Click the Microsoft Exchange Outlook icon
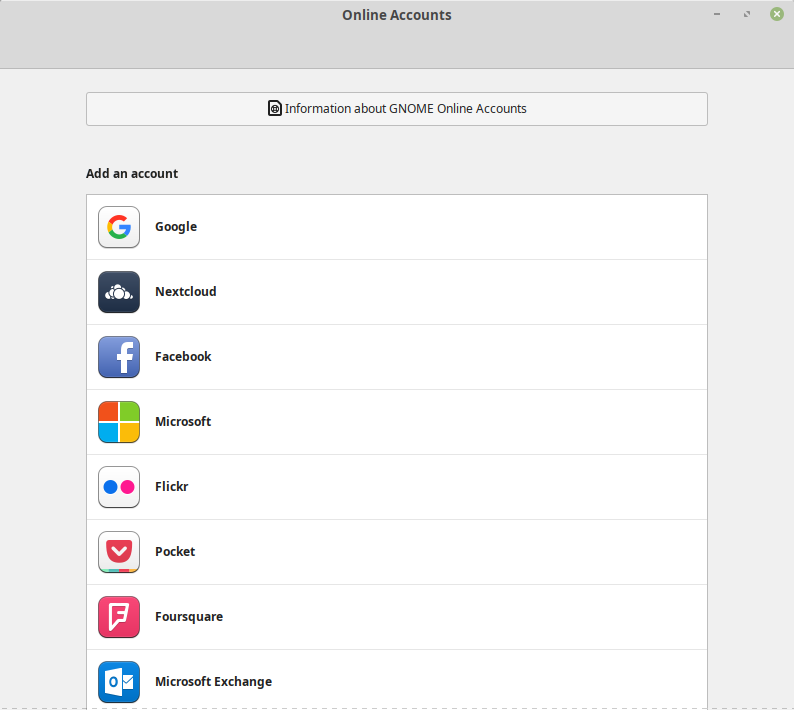Image resolution: width=794 pixels, height=710 pixels. [119, 682]
